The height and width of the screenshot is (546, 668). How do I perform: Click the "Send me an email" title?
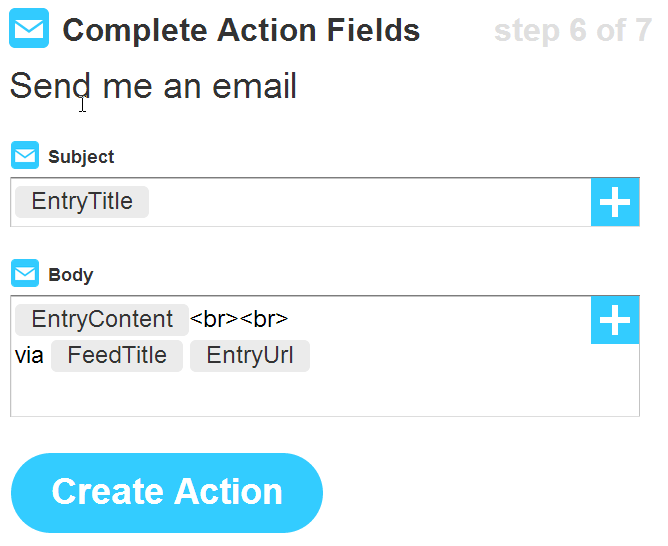click(153, 86)
